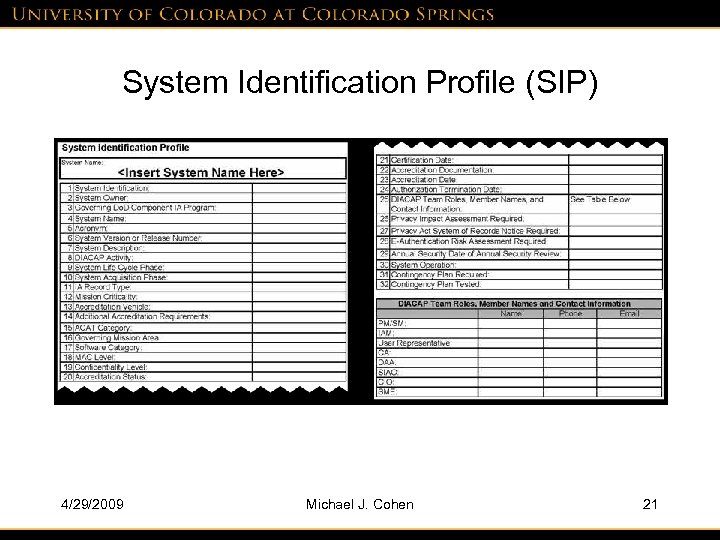Image resolution: width=720 pixels, height=540 pixels.
Task: Click 'Annual Security Review' date row
Action: [520, 254]
